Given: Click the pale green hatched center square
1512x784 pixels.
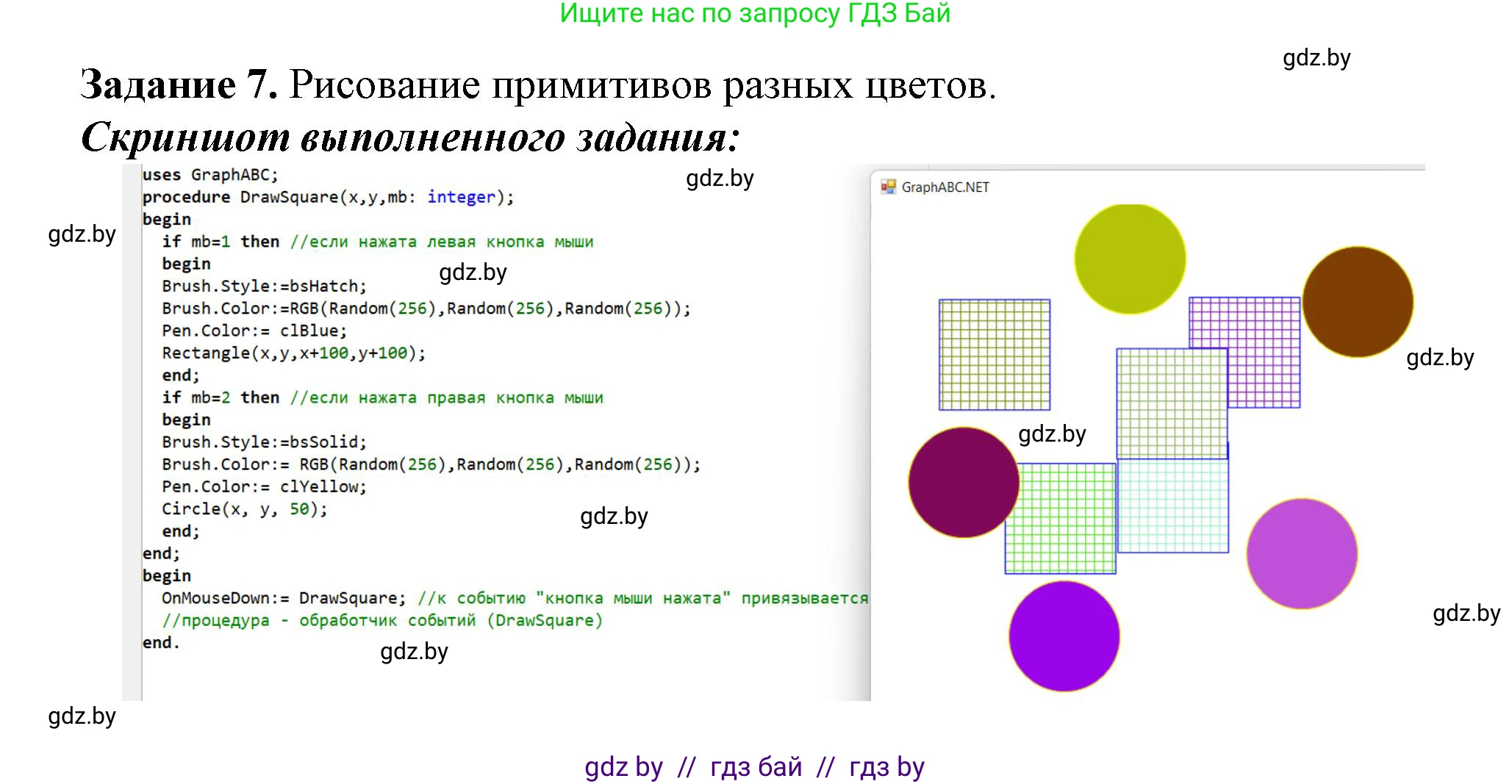Looking at the screenshot, I should (x=1172, y=403).
